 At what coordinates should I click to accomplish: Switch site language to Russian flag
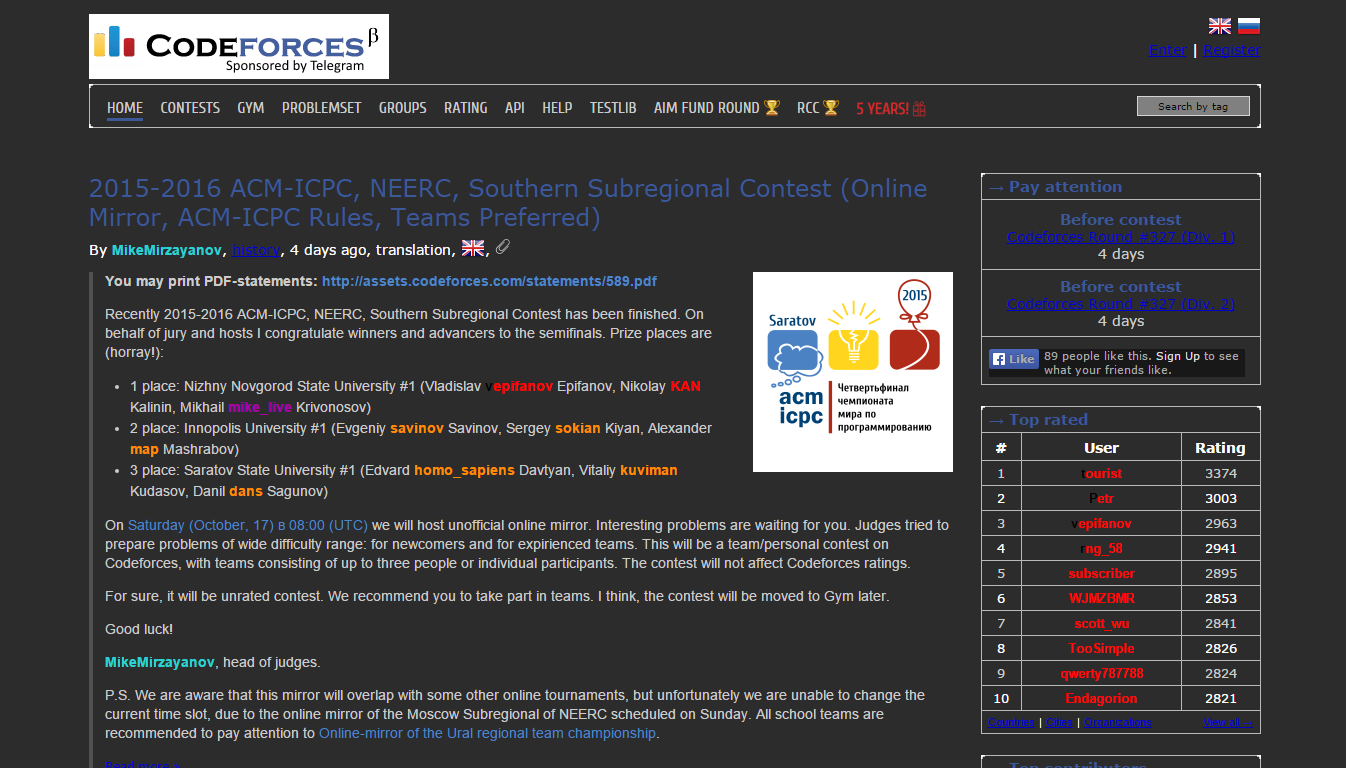(1249, 26)
